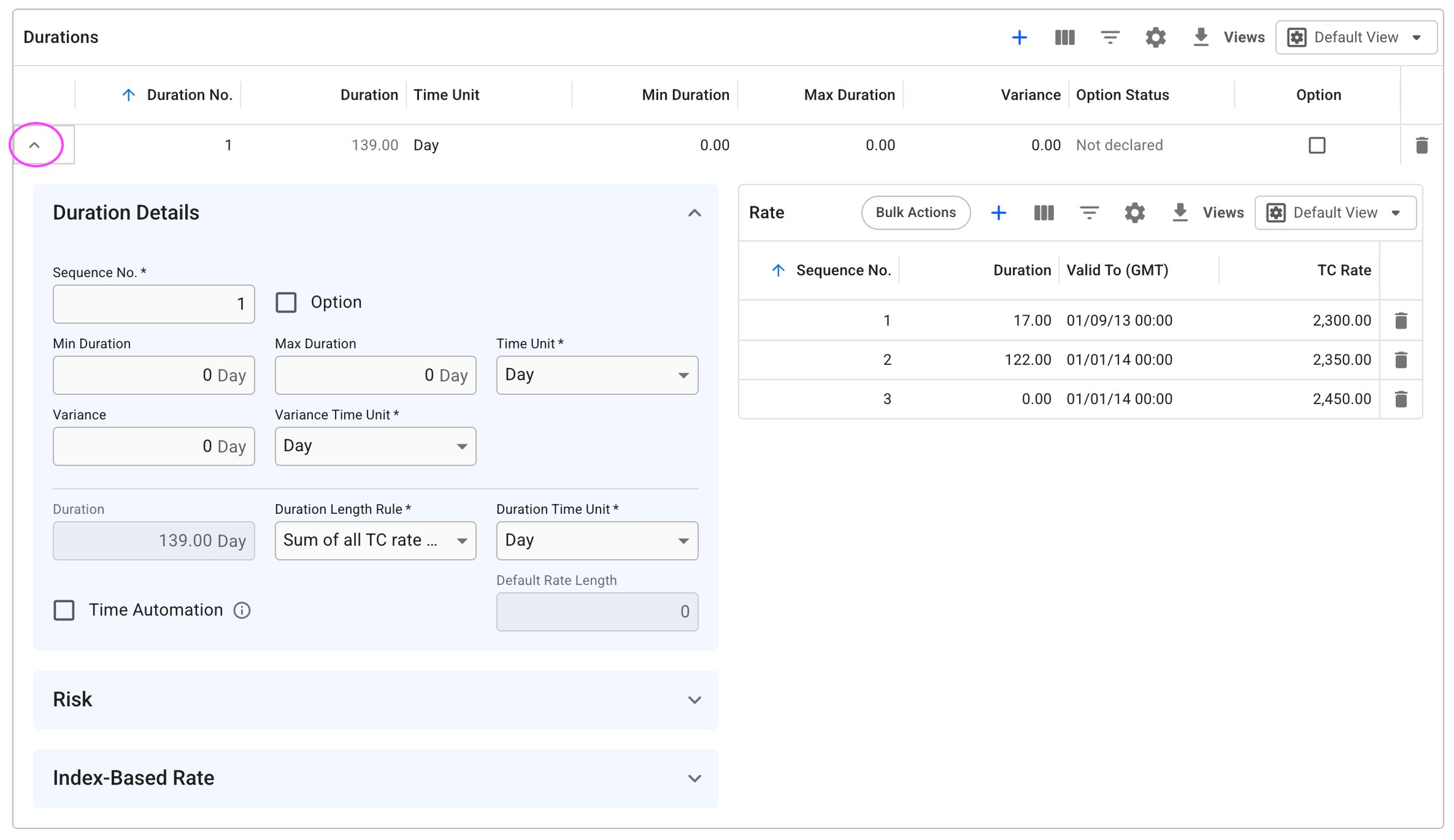
Task: Expand the Index-Based Rate section
Action: click(694, 778)
